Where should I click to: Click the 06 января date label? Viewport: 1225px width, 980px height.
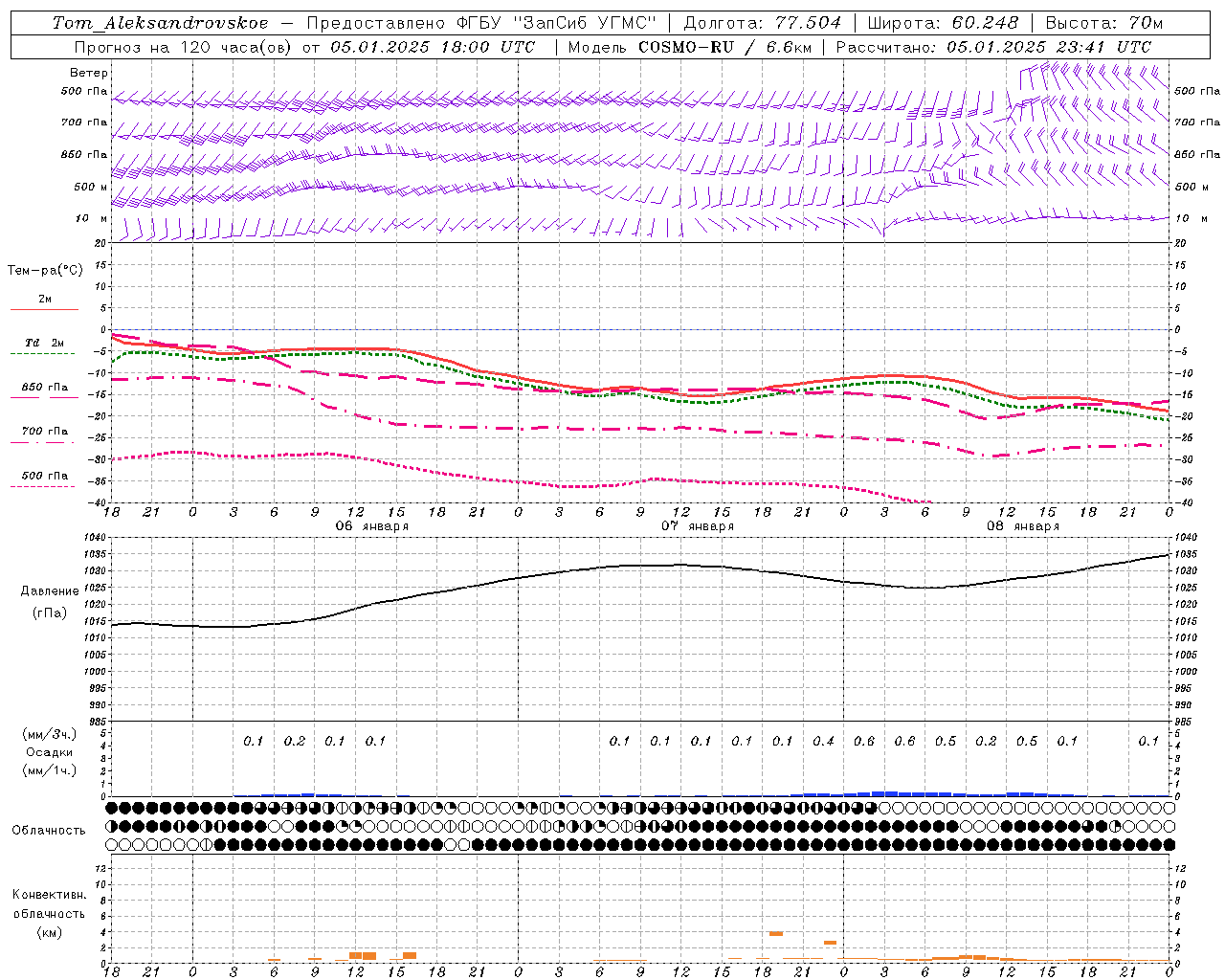click(371, 526)
